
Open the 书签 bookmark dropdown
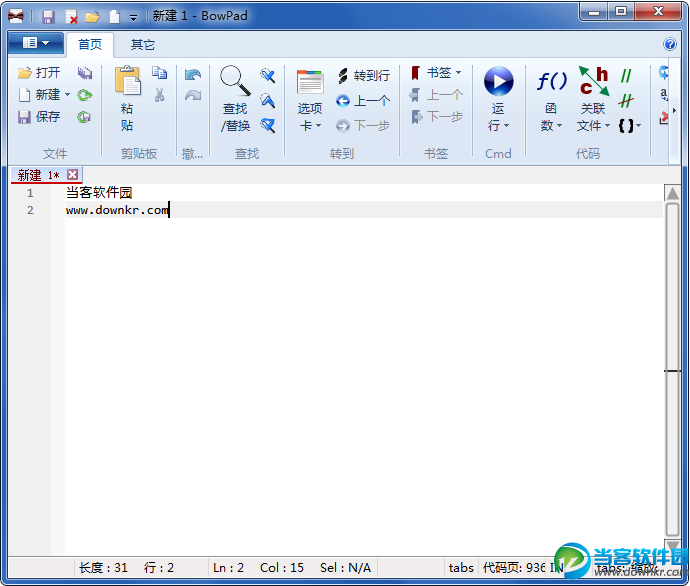(x=436, y=73)
